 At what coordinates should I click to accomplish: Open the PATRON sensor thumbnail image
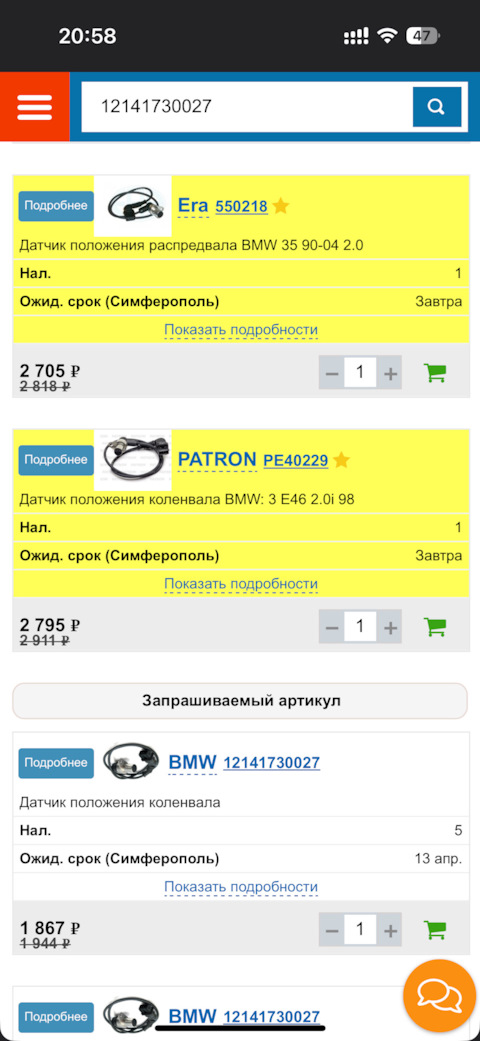point(133,459)
